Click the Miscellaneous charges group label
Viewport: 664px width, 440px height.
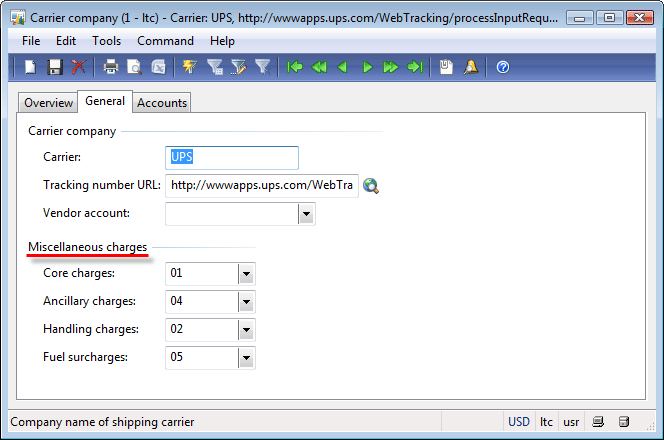point(88,247)
